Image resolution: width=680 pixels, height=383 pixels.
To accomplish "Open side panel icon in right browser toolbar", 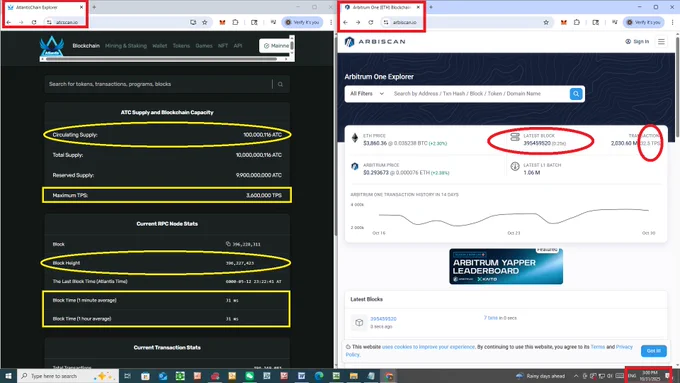I will point(595,22).
